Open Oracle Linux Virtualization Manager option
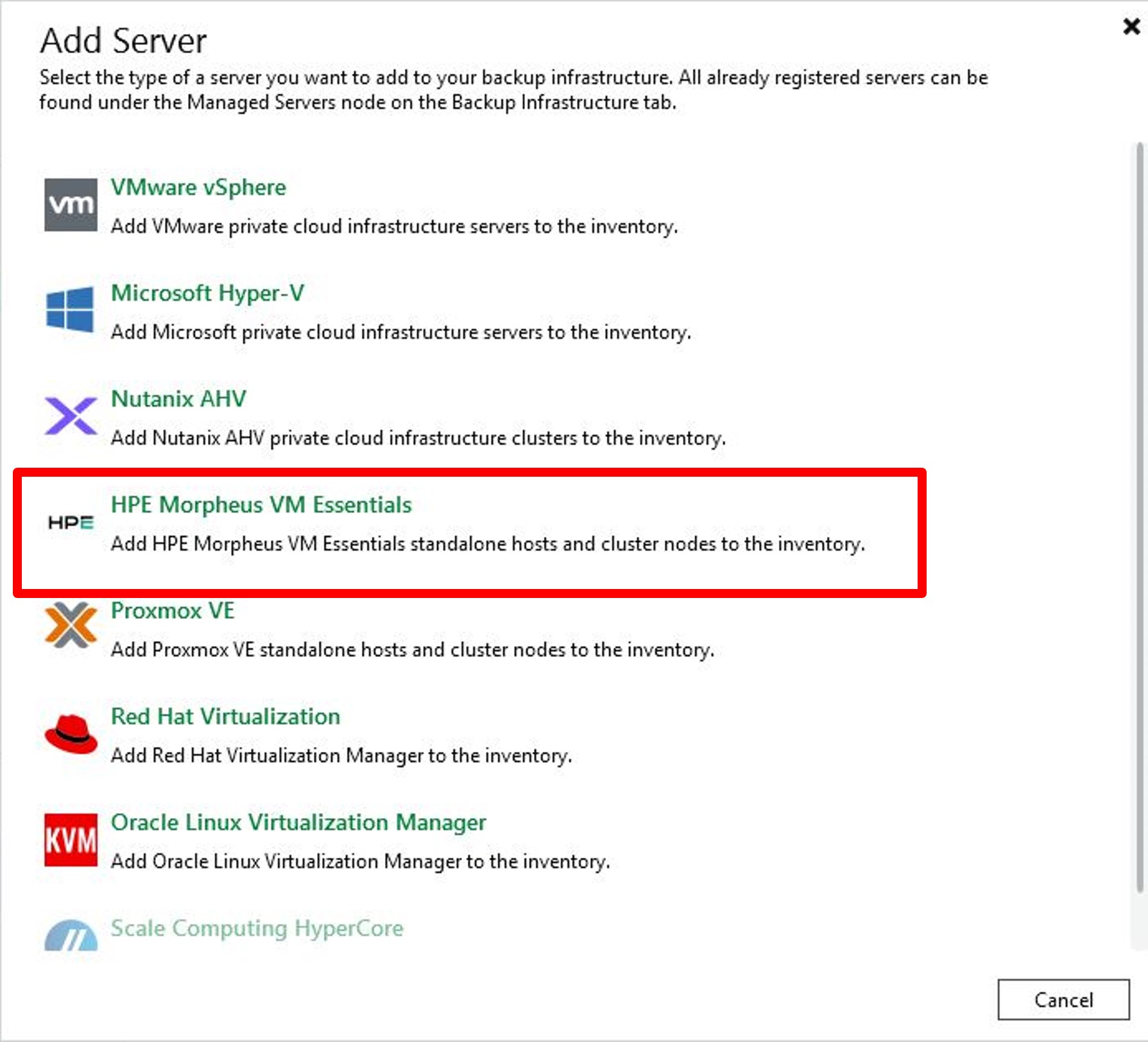The image size is (1148, 1042). click(x=298, y=823)
